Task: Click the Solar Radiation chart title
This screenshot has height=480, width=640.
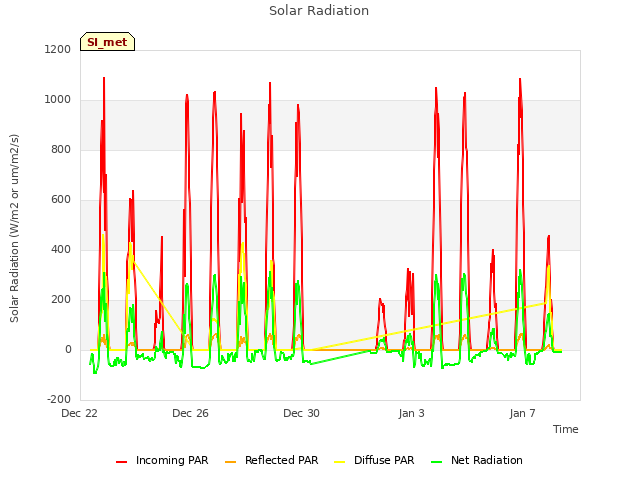Action: click(x=319, y=11)
